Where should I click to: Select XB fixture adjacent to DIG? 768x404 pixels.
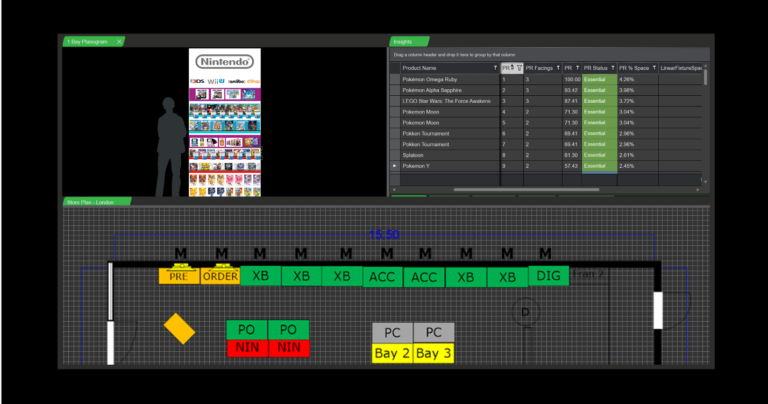point(507,277)
